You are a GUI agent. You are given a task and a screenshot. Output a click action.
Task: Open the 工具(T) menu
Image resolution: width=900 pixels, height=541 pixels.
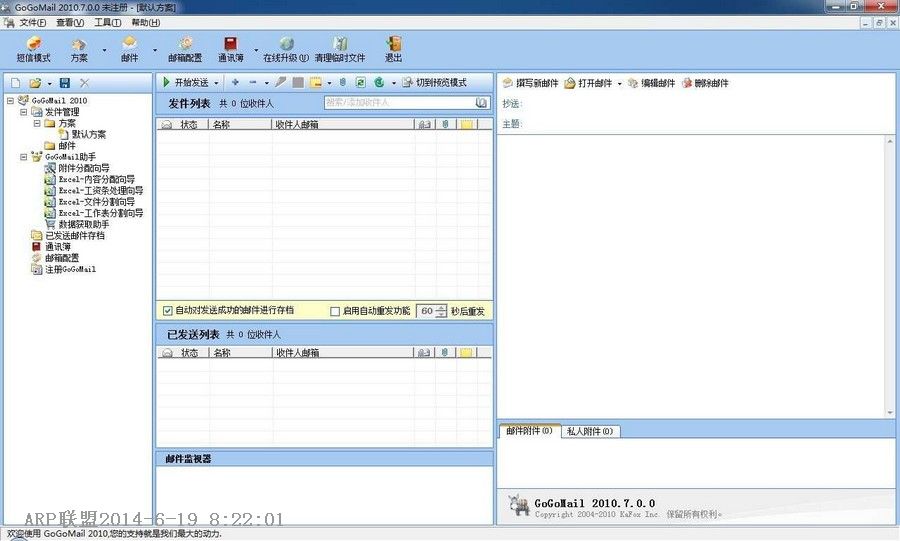(x=107, y=22)
